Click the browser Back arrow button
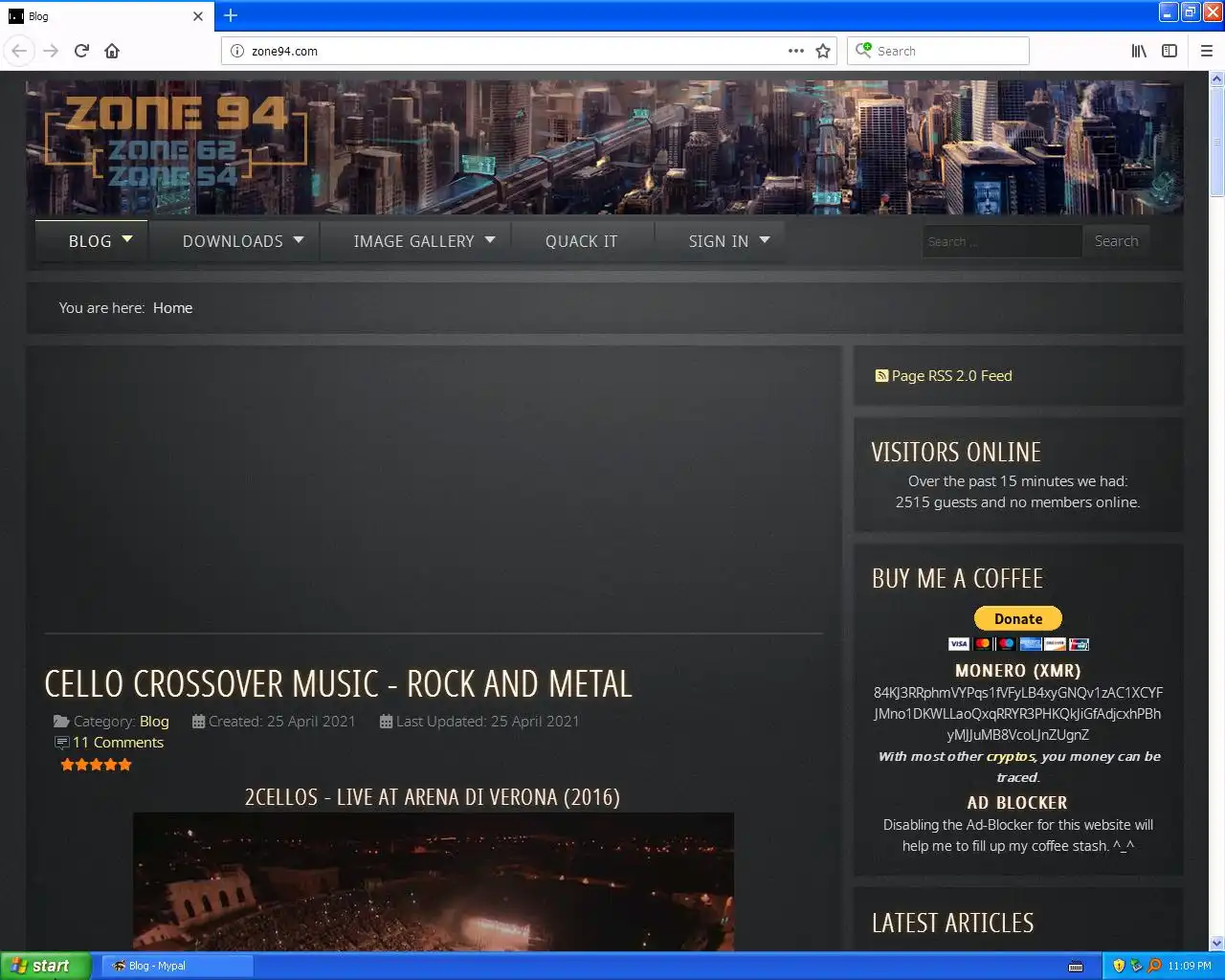Viewport: 1225px width, 980px height. point(19,51)
